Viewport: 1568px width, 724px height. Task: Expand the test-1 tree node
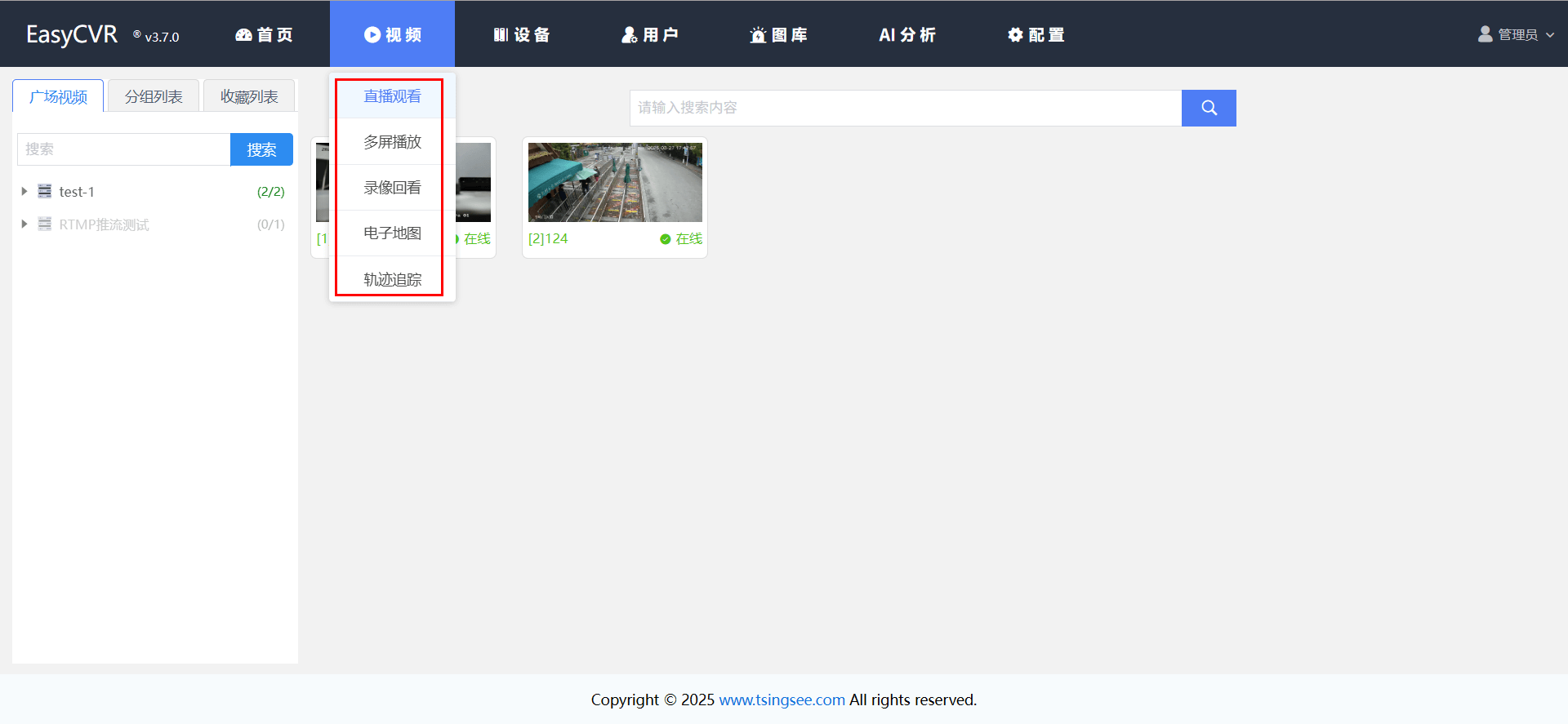24,191
